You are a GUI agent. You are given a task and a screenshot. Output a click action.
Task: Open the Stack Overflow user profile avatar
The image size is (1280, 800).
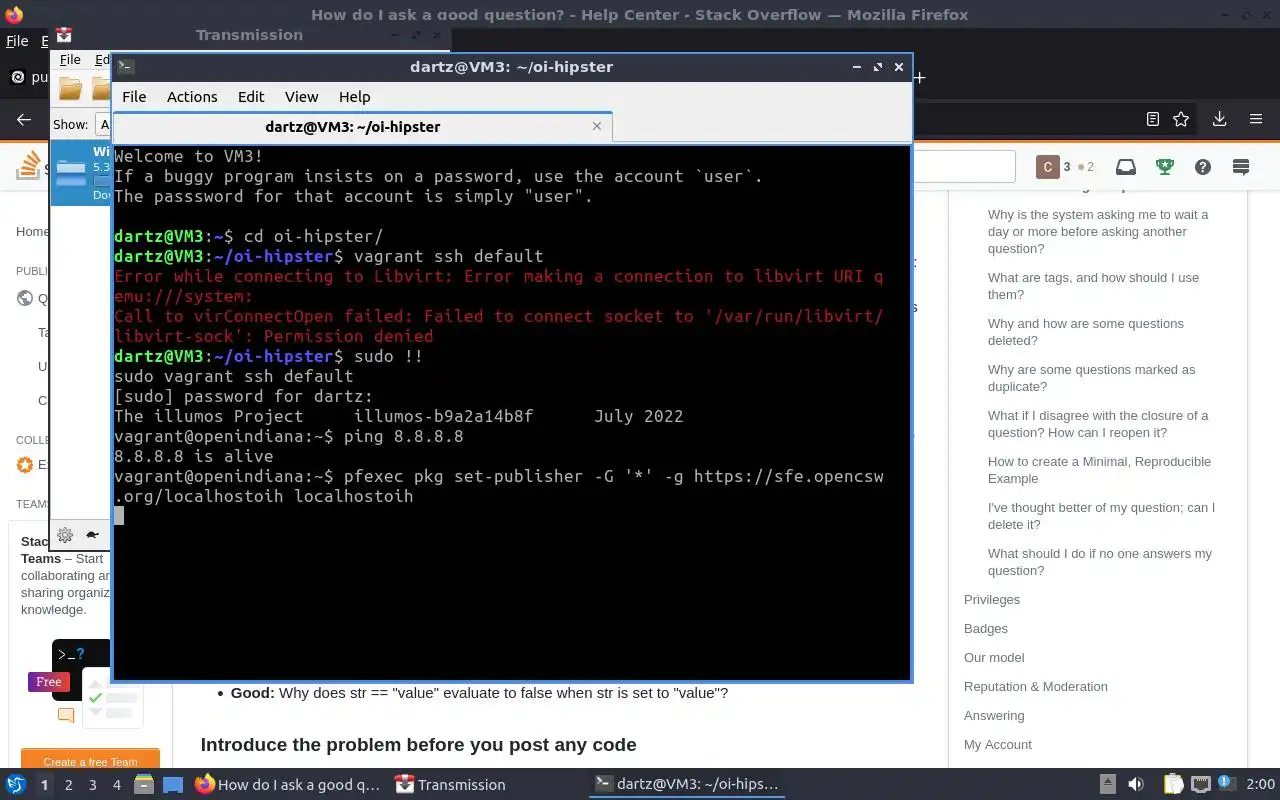[x=1047, y=167]
